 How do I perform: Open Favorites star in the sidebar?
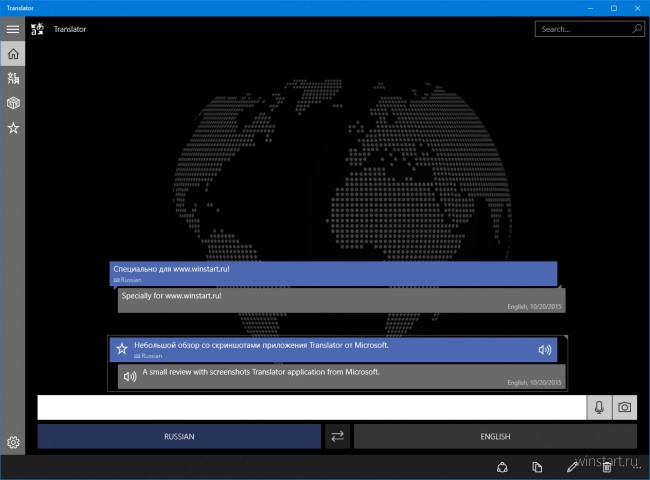[13, 128]
